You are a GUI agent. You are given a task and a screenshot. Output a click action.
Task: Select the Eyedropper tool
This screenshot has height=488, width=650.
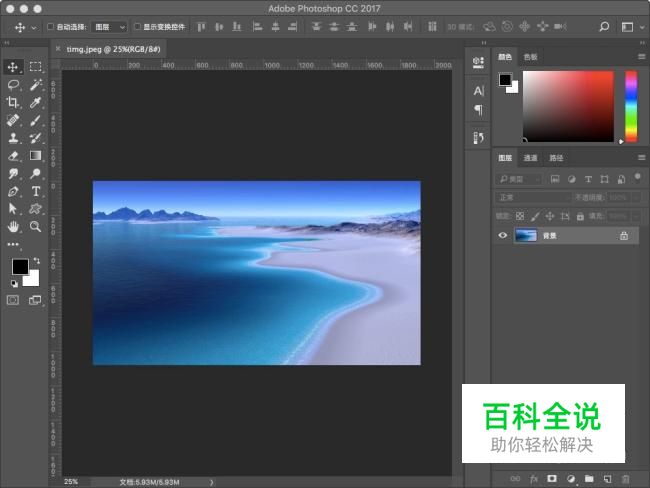click(x=35, y=102)
